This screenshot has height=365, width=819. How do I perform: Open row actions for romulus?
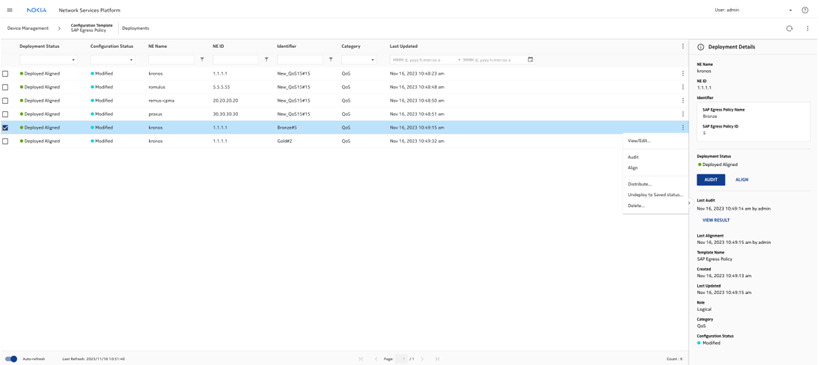[x=683, y=87]
